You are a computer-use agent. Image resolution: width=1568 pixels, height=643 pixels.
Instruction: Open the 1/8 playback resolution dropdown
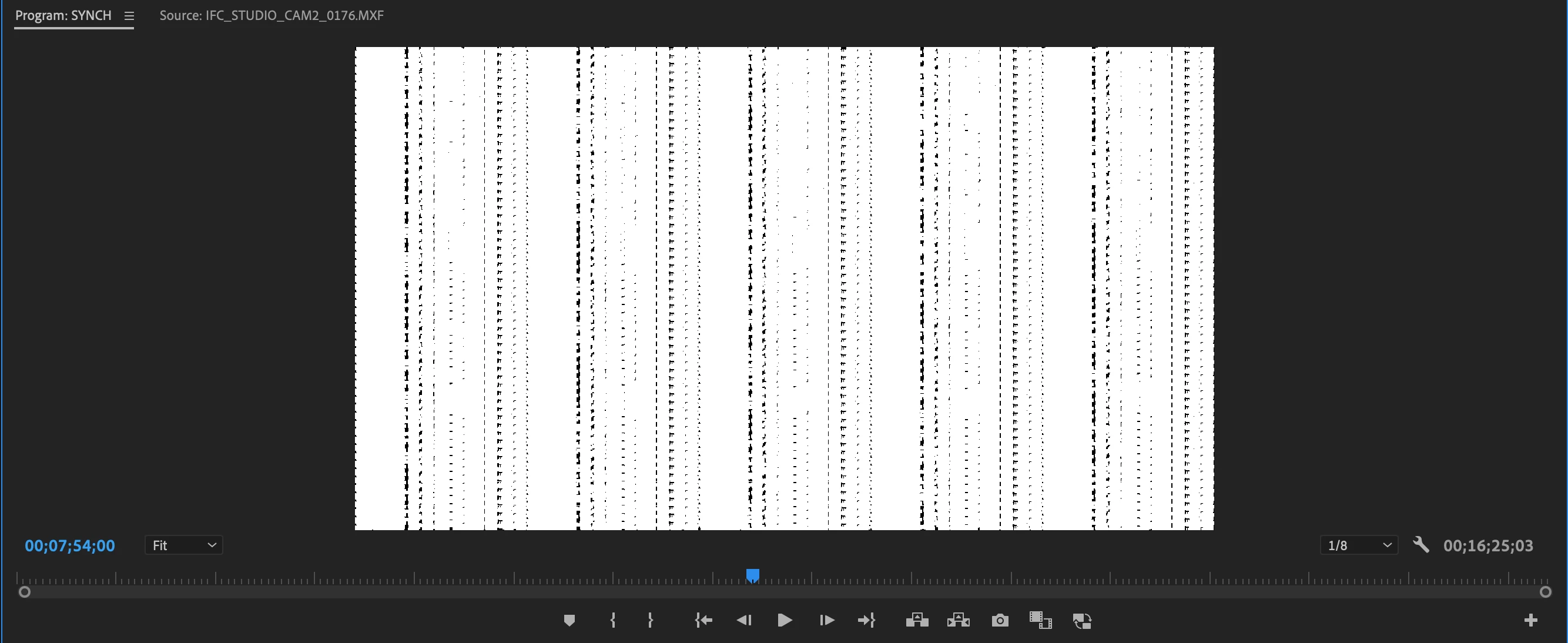[x=1359, y=545]
